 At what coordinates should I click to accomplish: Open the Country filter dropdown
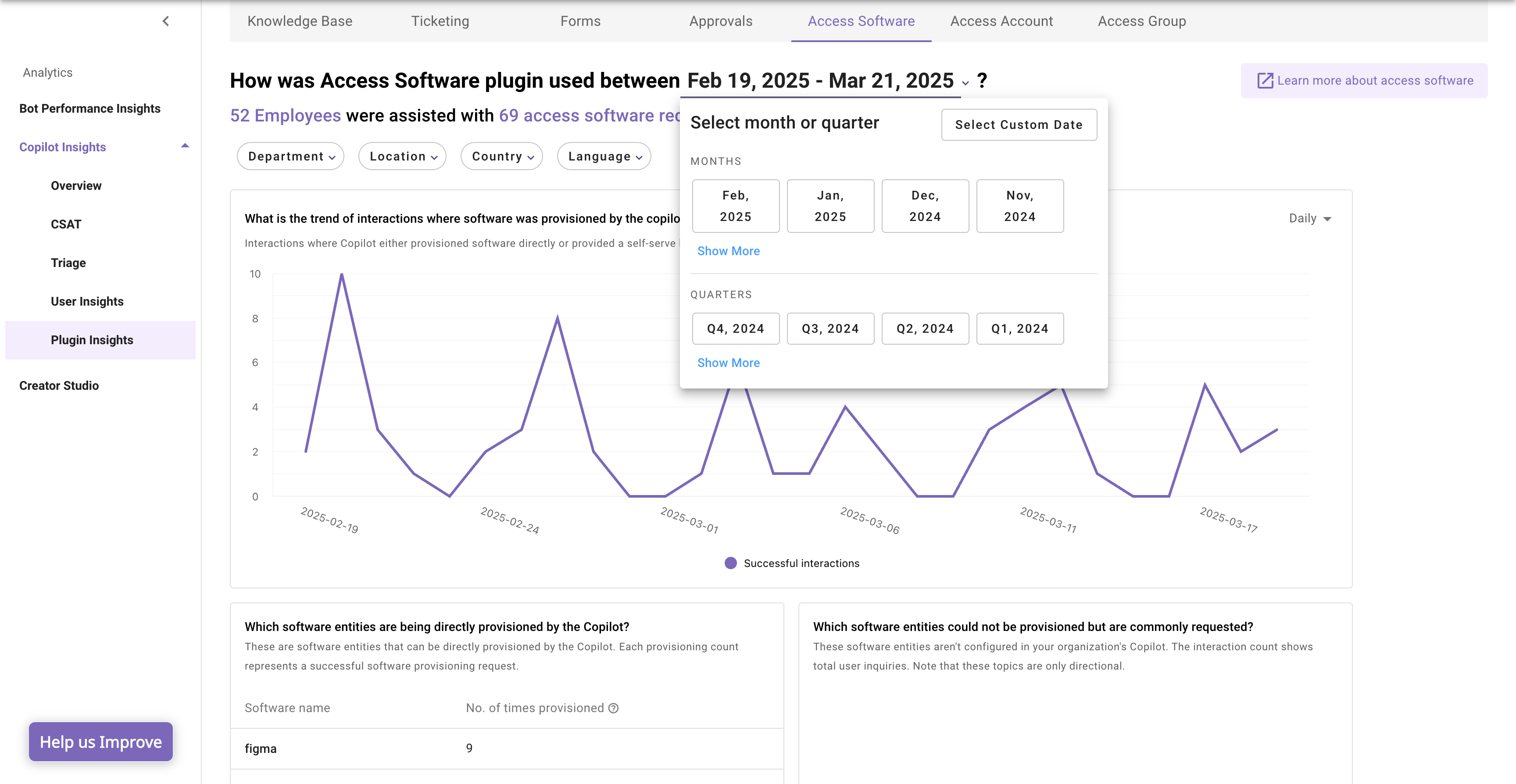pyautogui.click(x=501, y=157)
